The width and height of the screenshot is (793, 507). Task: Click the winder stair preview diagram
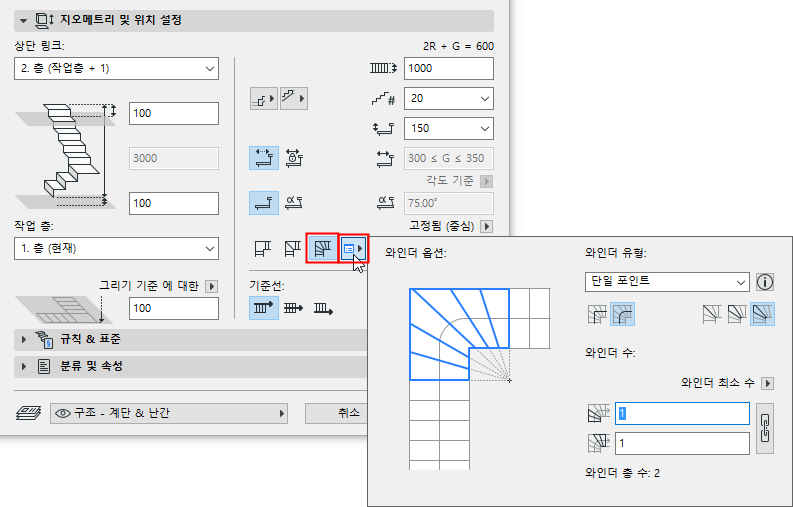[479, 379]
